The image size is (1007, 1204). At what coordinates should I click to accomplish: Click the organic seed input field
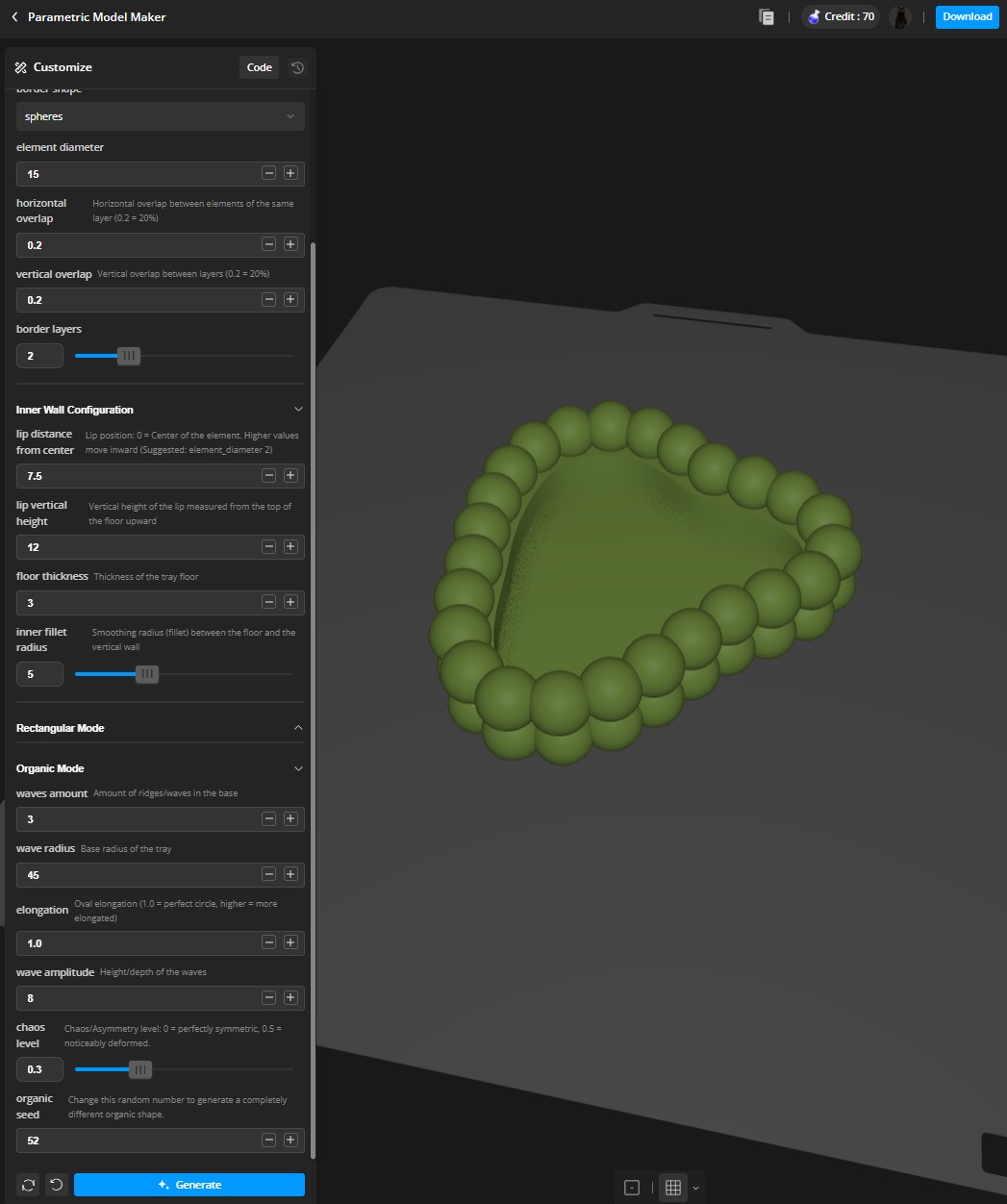(x=161, y=1141)
